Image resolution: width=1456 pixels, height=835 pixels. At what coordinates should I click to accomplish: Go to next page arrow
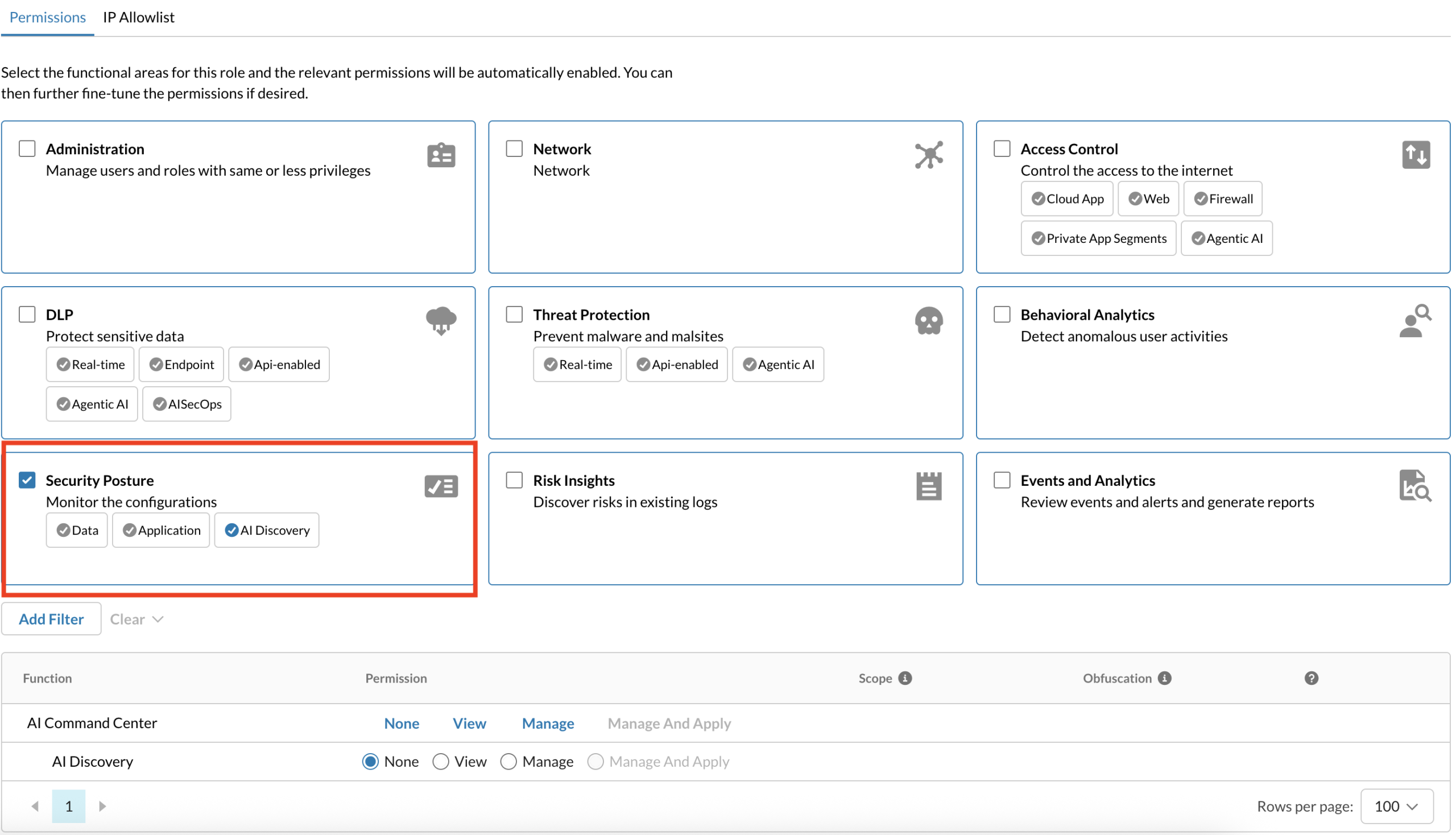[102, 806]
